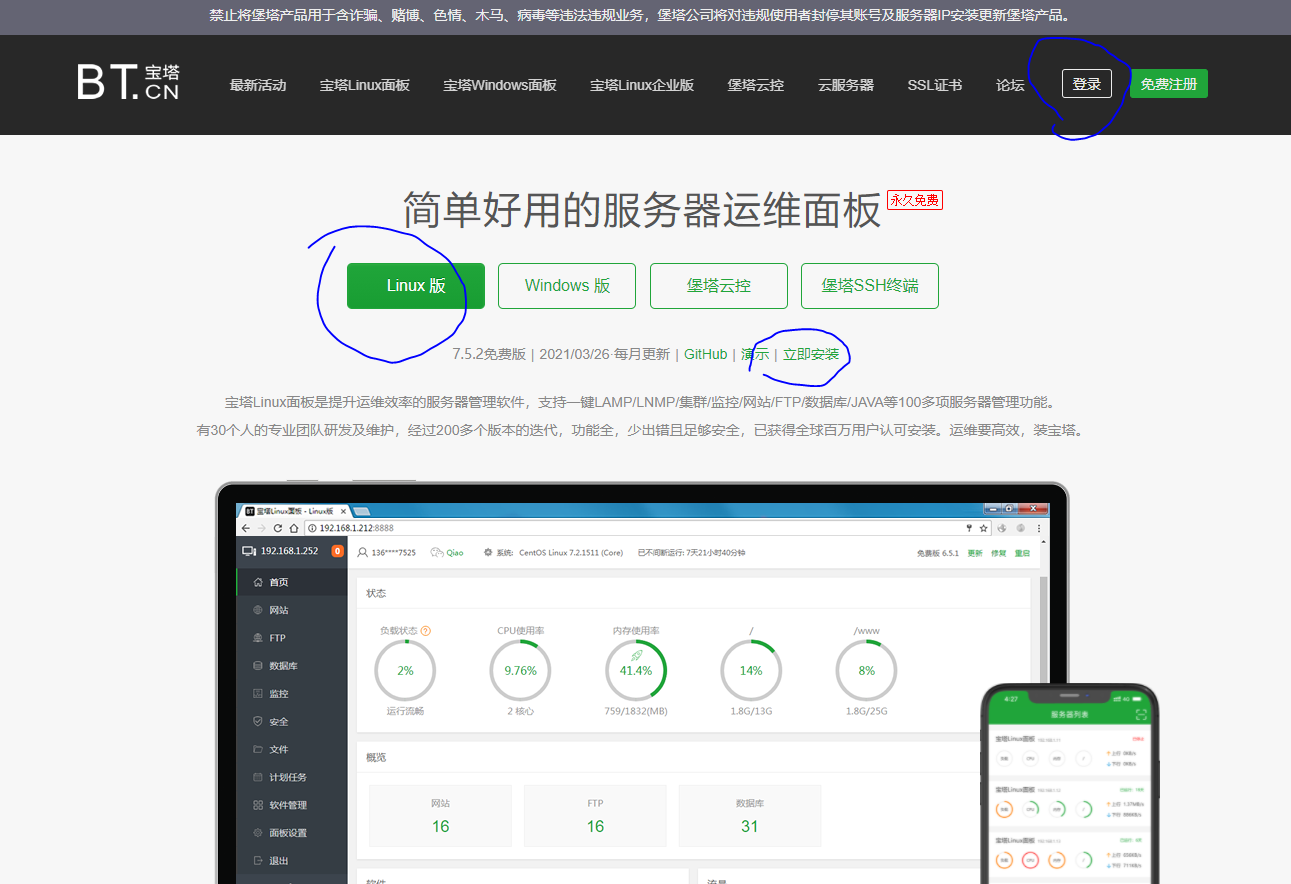Click the 退出 logout icon in the preview sidebar
This screenshot has width=1291, height=884.
coord(258,861)
